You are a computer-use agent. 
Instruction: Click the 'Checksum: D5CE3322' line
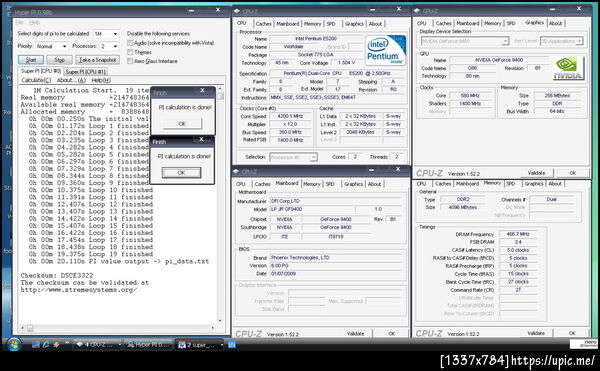57,275
